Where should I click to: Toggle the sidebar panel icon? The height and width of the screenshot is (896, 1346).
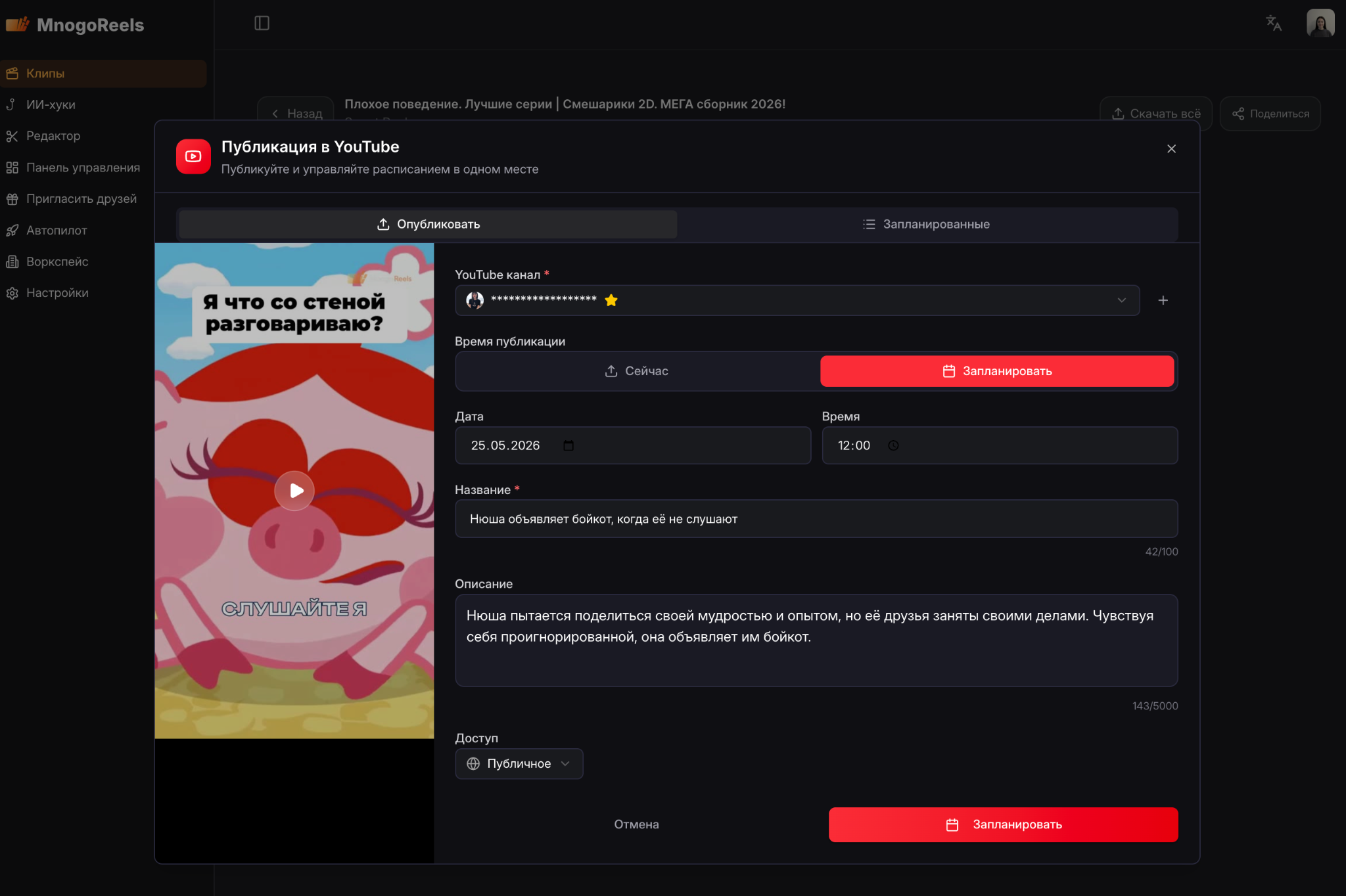click(x=262, y=23)
